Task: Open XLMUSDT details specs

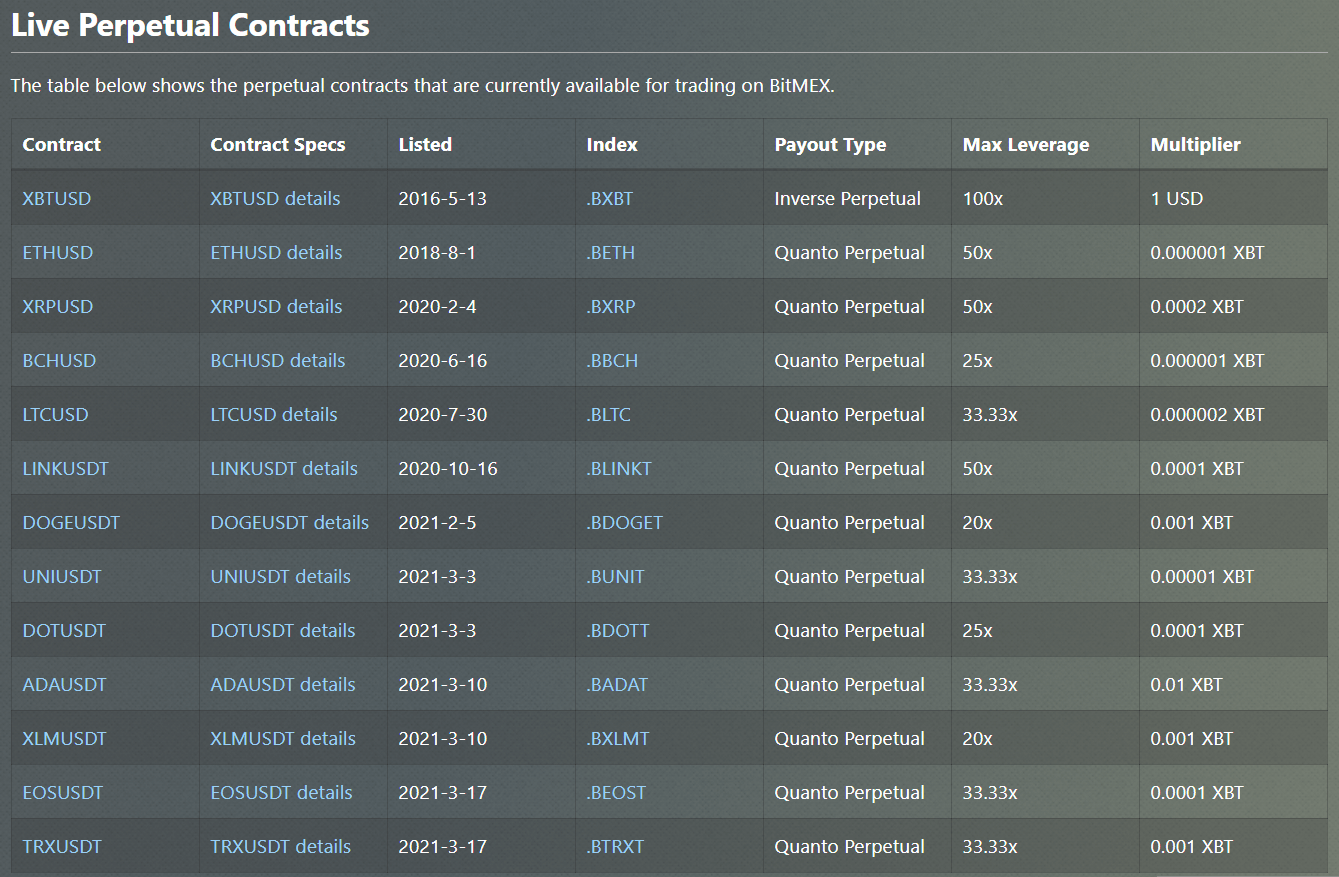Action: point(283,738)
